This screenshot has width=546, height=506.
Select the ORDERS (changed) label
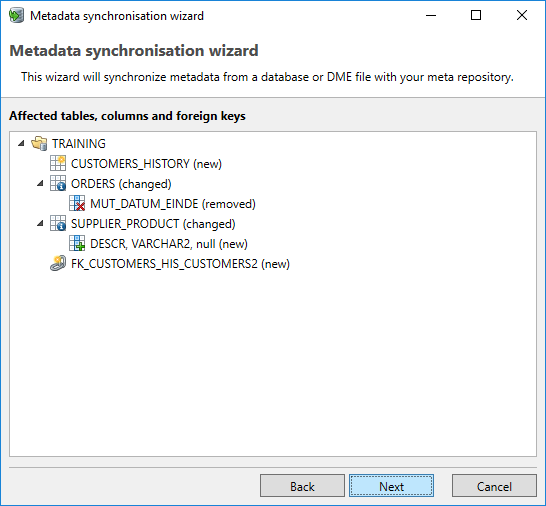121,184
